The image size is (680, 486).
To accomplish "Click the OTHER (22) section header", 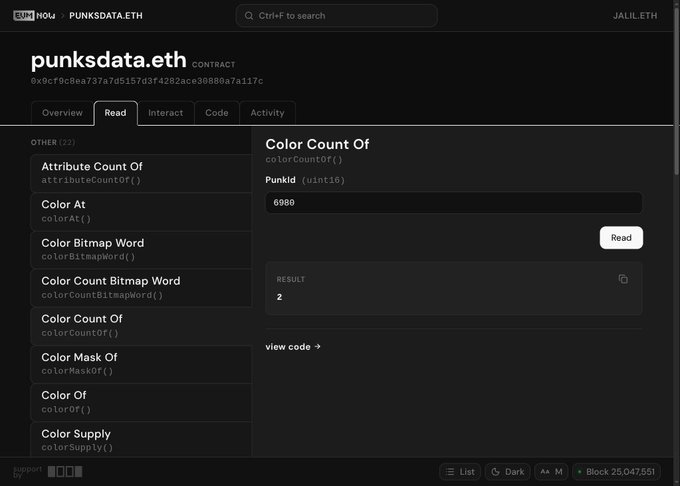I will (x=52, y=142).
